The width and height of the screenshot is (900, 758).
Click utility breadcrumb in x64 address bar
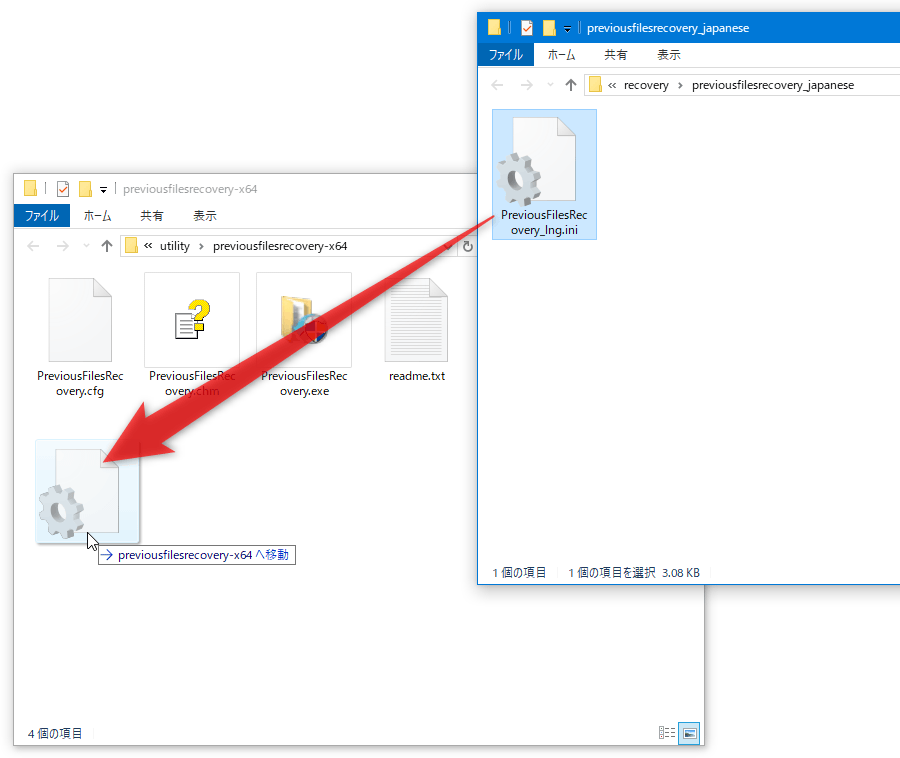click(x=174, y=246)
